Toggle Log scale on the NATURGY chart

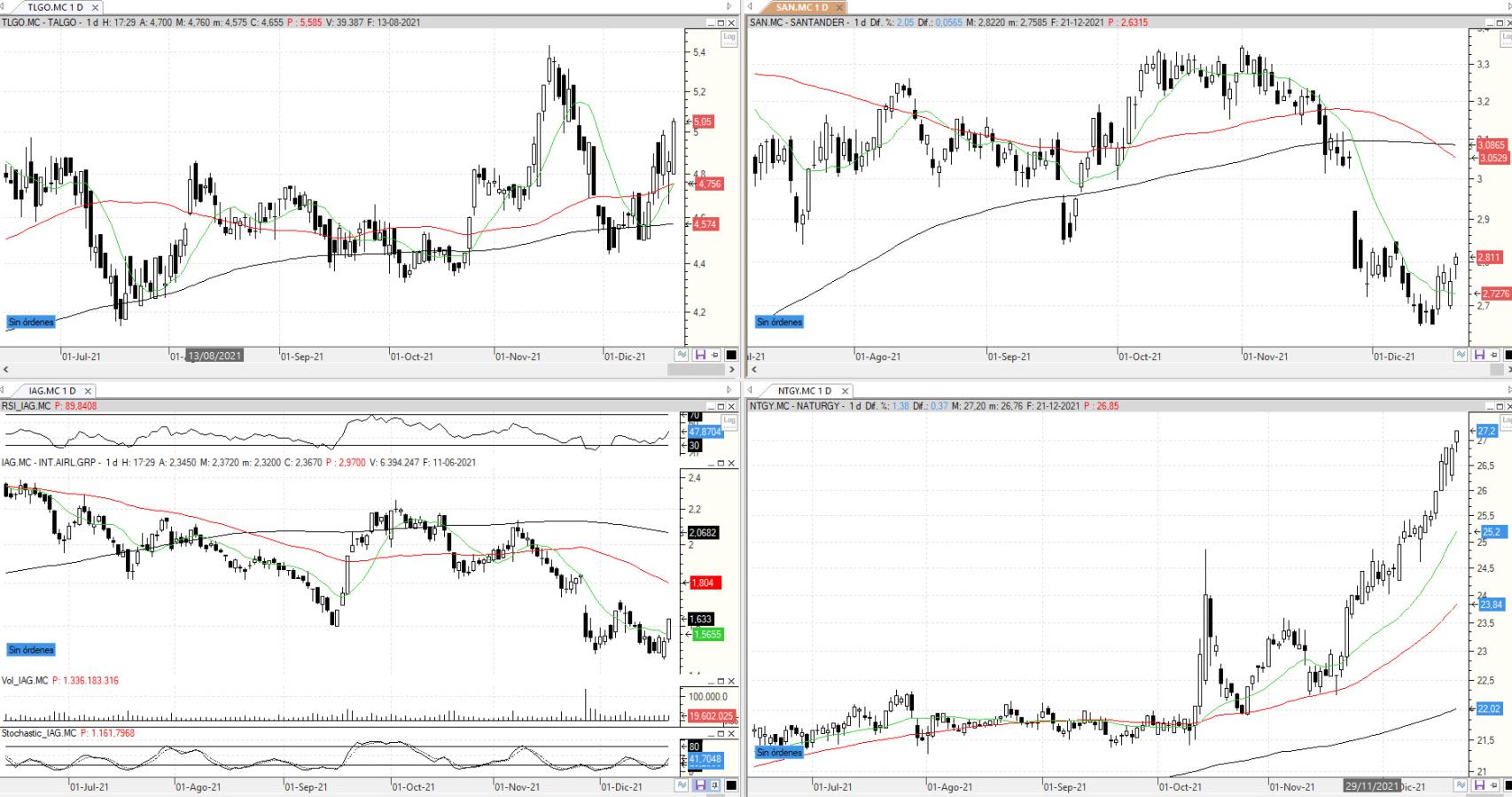pos(1505,419)
